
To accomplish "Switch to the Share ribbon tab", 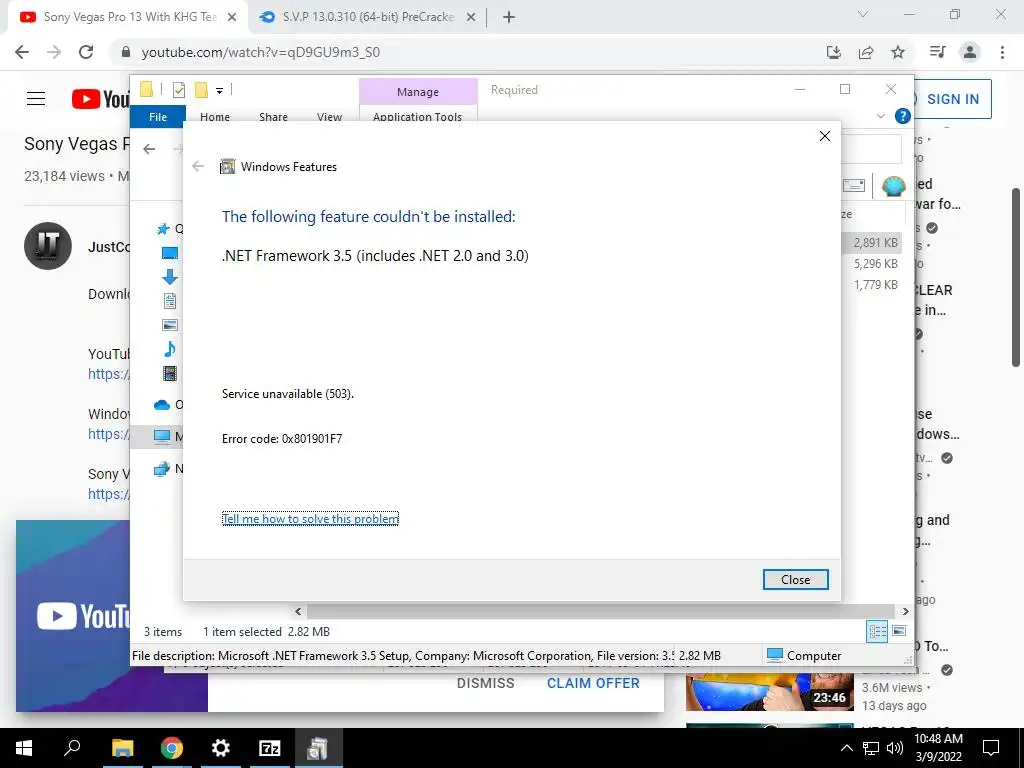I will pyautogui.click(x=273, y=117).
